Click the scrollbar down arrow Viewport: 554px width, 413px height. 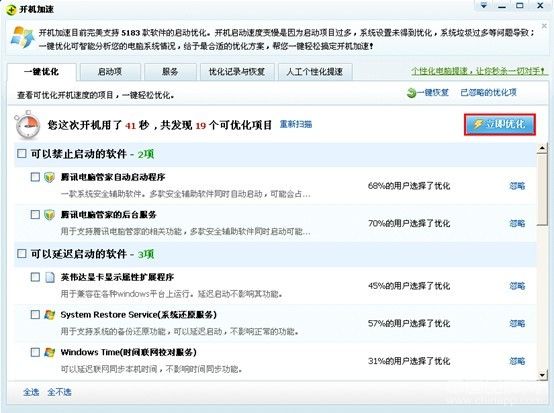click(542, 375)
